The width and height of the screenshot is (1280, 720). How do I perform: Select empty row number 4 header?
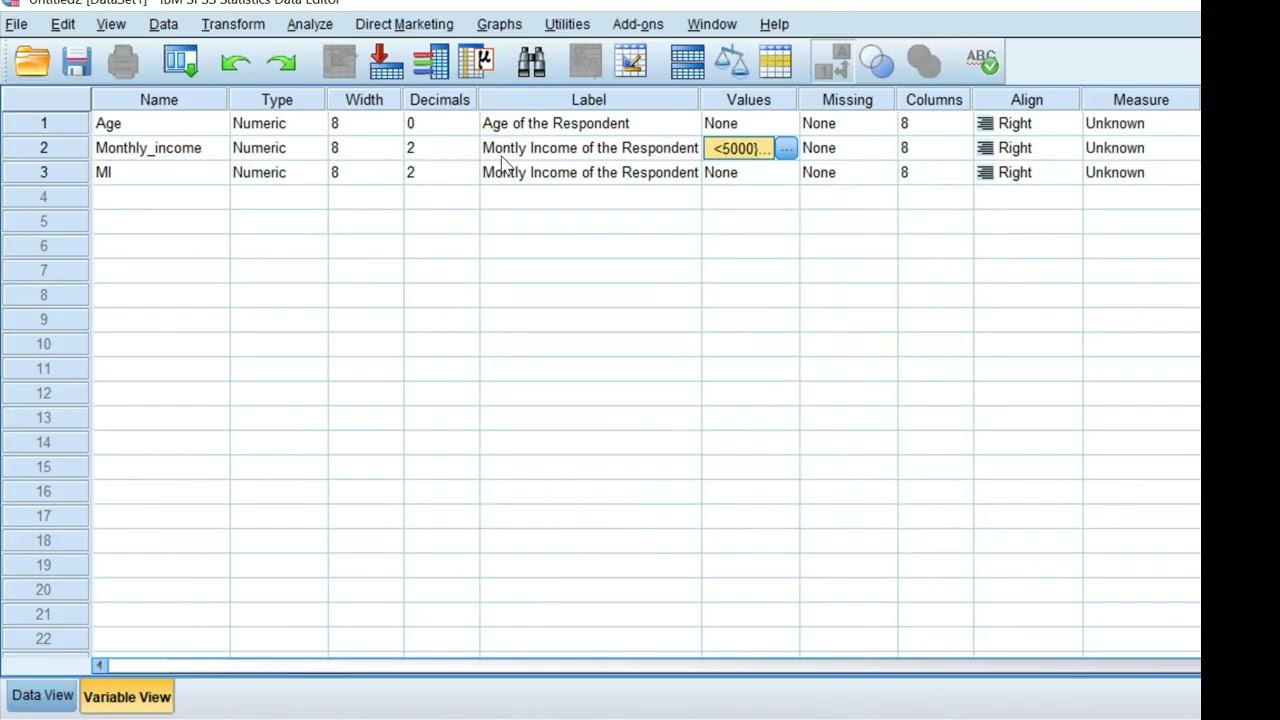(44, 197)
